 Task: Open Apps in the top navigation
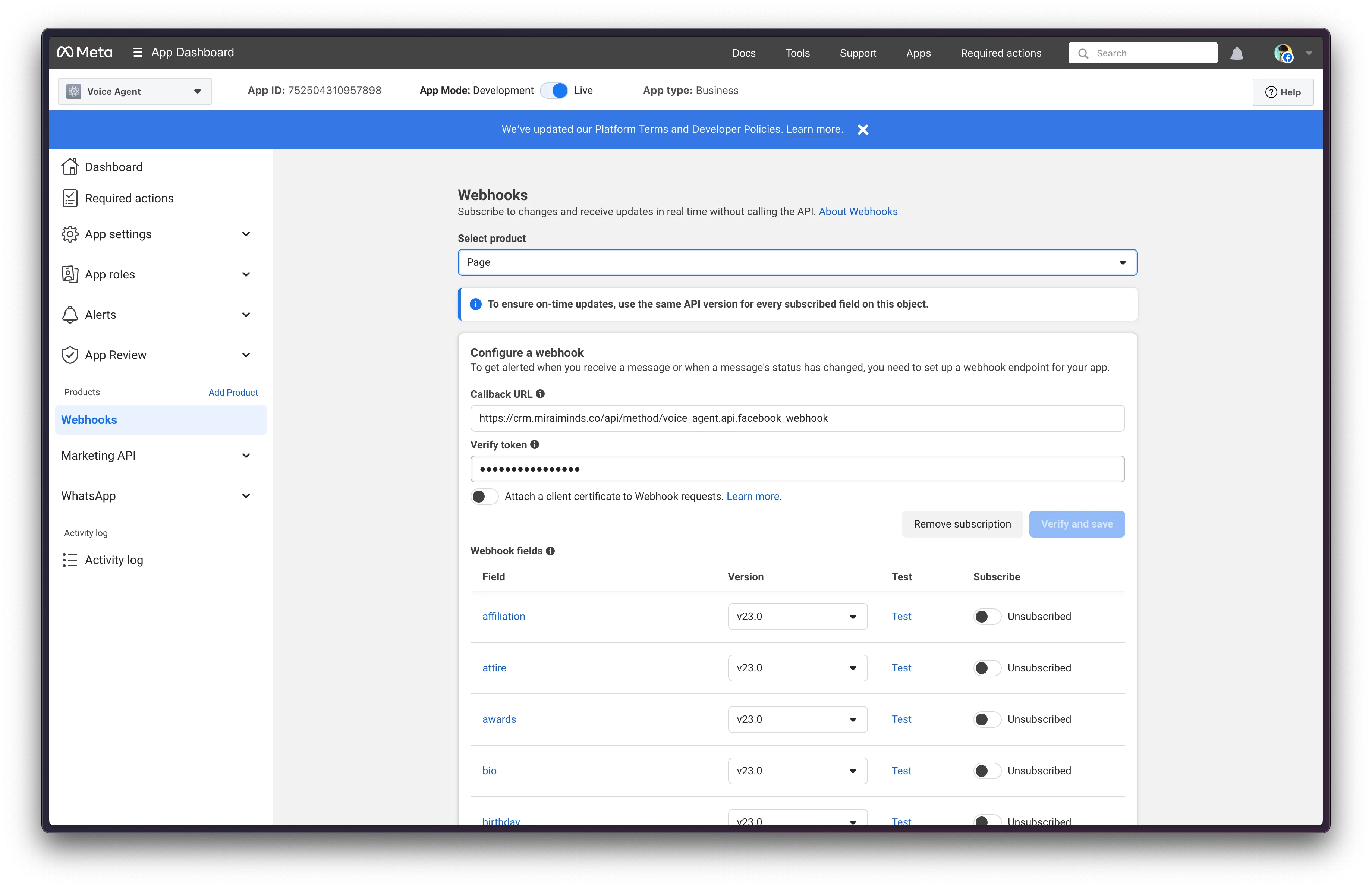(918, 53)
